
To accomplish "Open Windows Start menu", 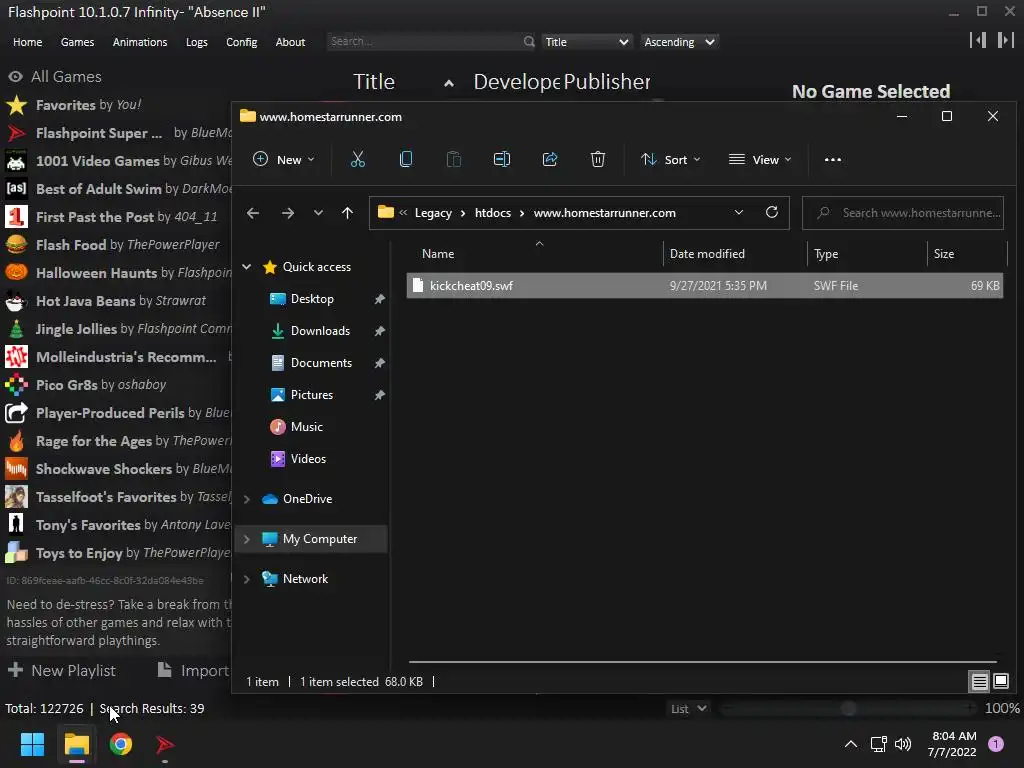I will click(x=32, y=744).
